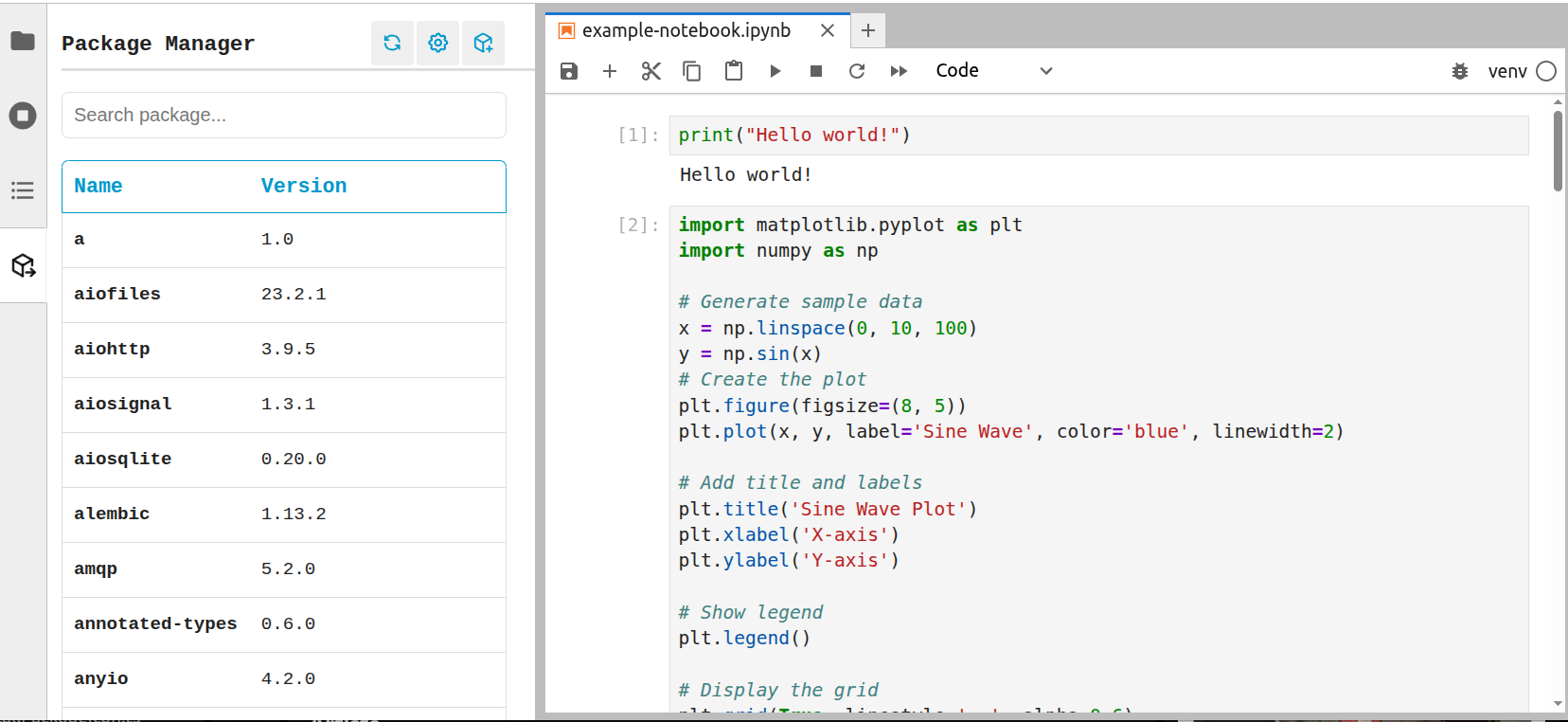Restart kernel and run all cells

899,71
